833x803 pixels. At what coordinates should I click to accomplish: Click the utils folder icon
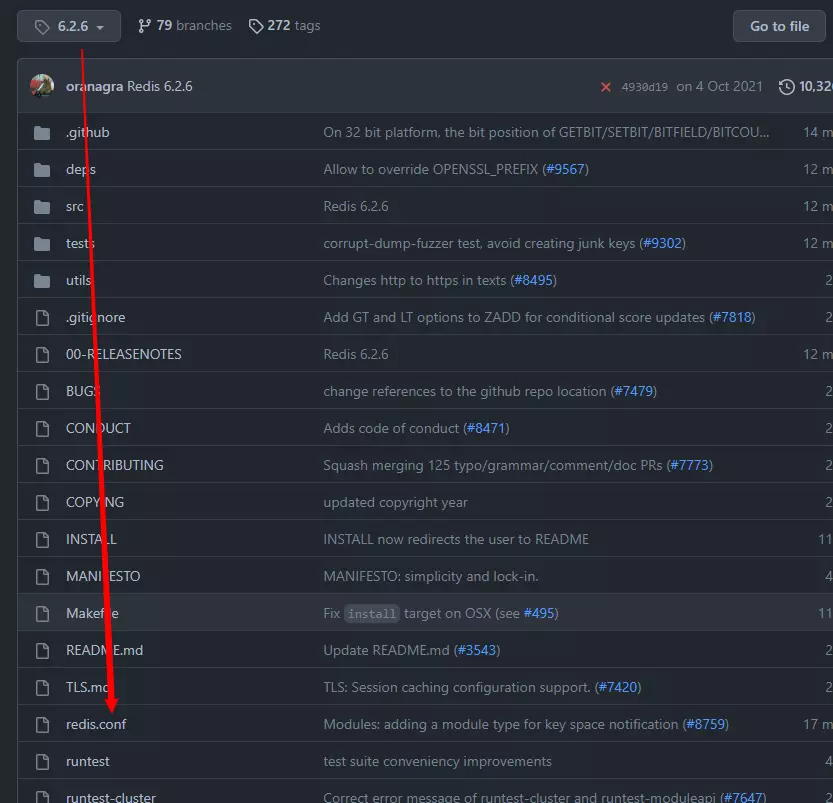click(x=42, y=281)
